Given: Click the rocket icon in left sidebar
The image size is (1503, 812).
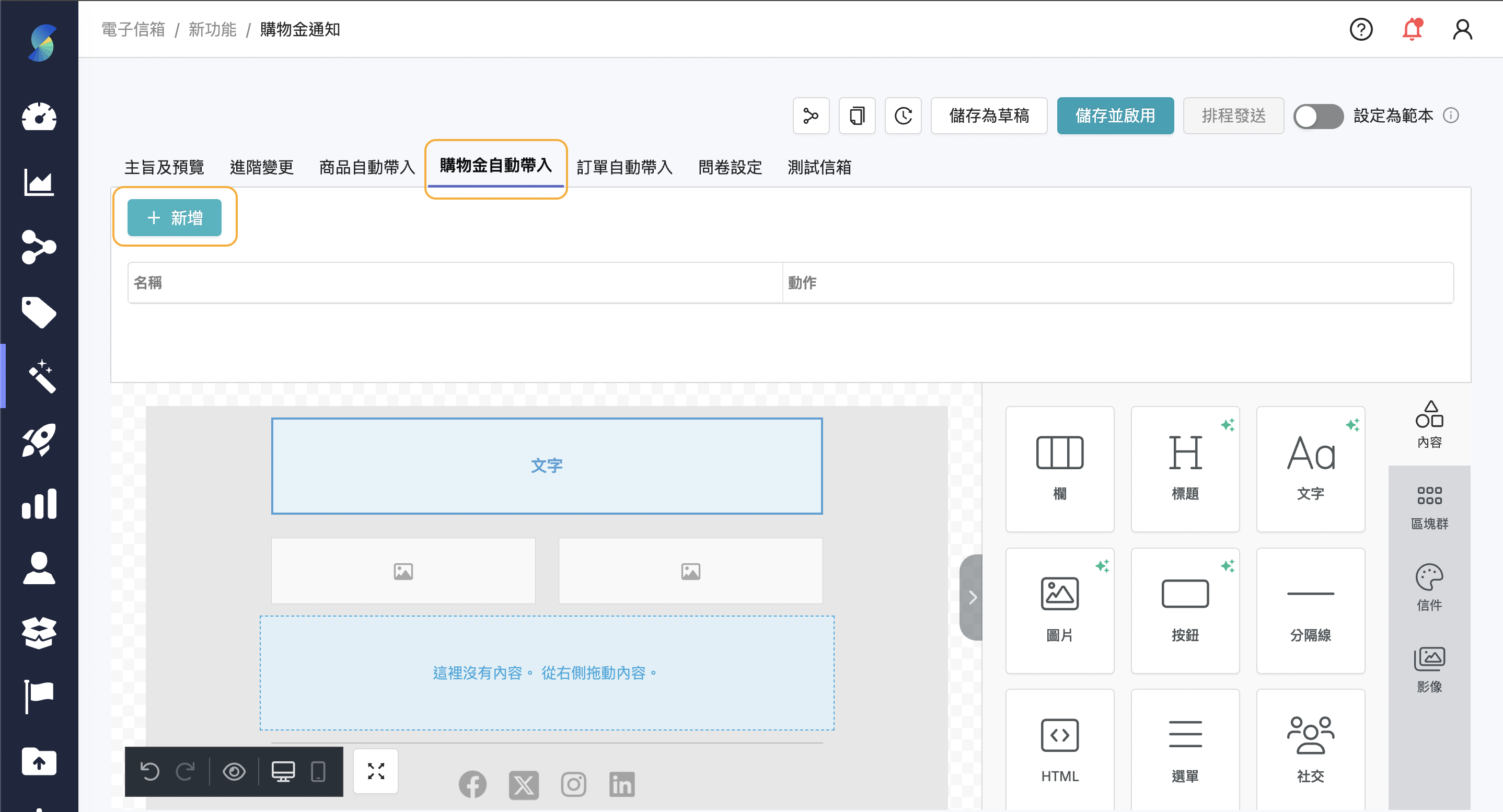Looking at the screenshot, I should tap(39, 440).
